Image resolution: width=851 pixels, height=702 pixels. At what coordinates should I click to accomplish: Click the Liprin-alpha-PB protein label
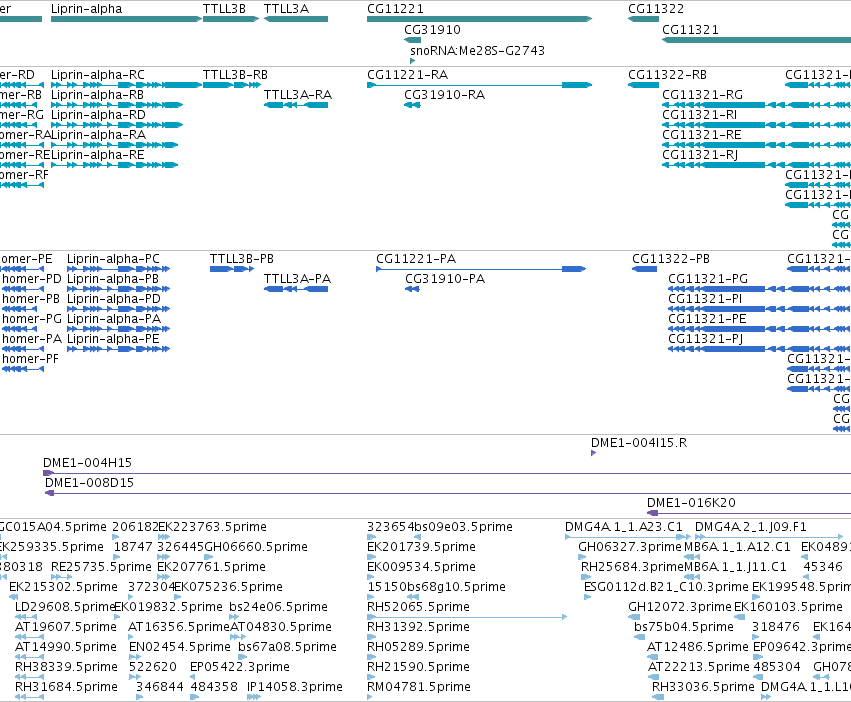(x=112, y=279)
